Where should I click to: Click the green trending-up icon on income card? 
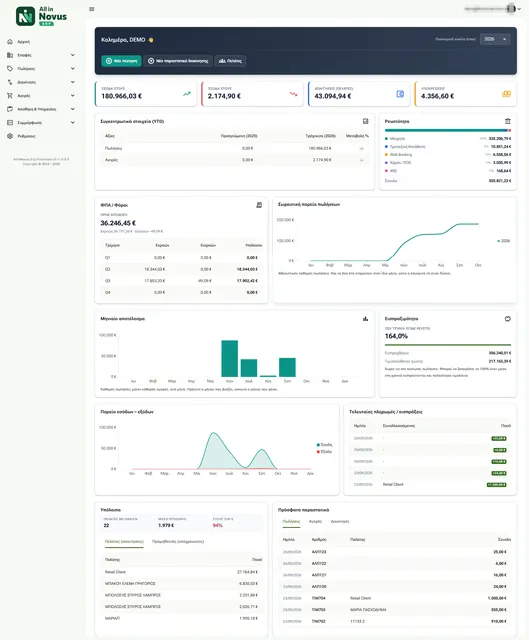187,94
